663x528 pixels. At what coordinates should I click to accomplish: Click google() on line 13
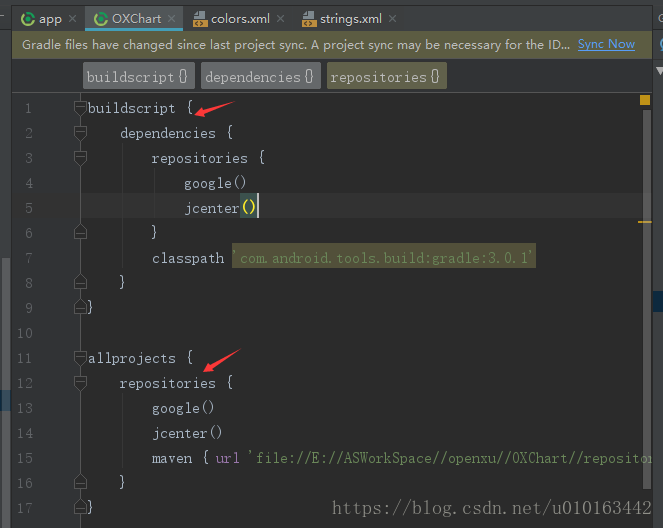point(183,408)
